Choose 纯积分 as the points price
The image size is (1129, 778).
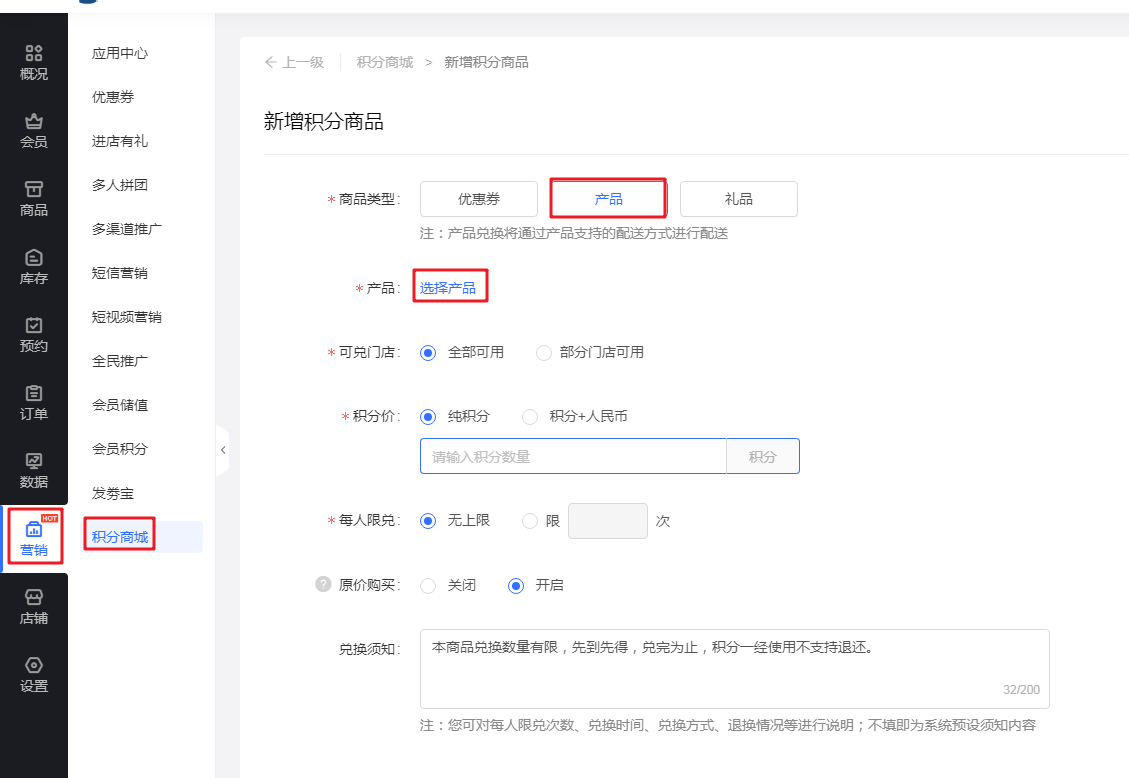[x=428, y=417]
